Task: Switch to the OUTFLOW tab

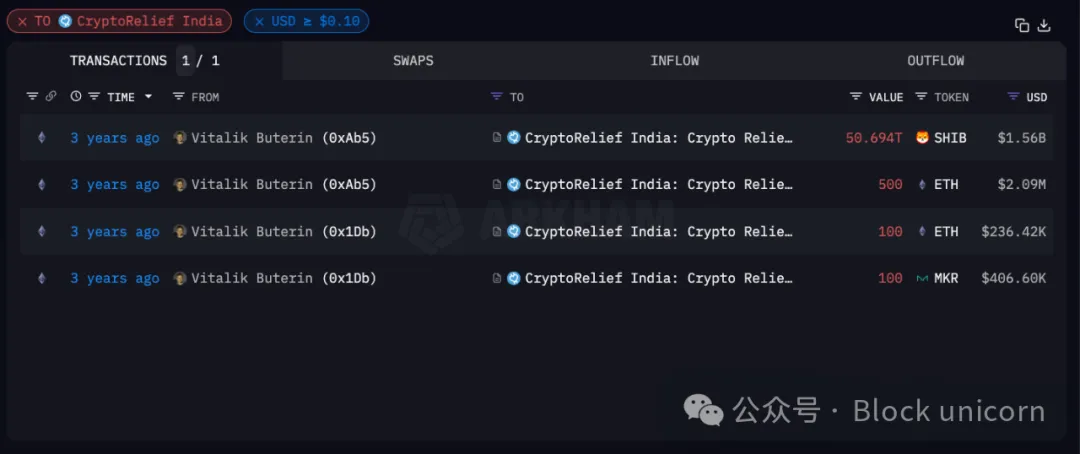Action: click(936, 61)
